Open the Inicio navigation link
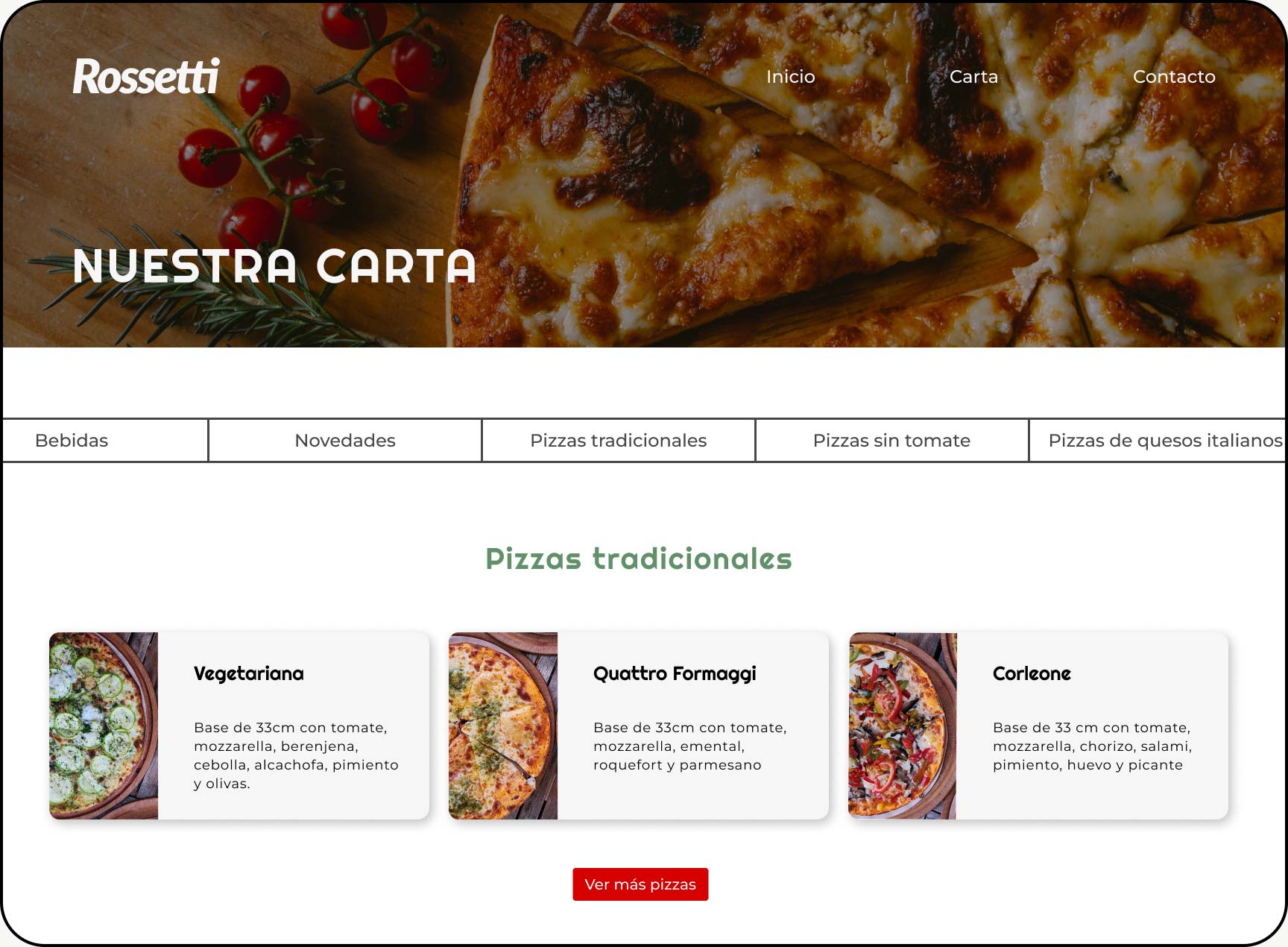Screen dimensions: 1288x947 [790, 77]
